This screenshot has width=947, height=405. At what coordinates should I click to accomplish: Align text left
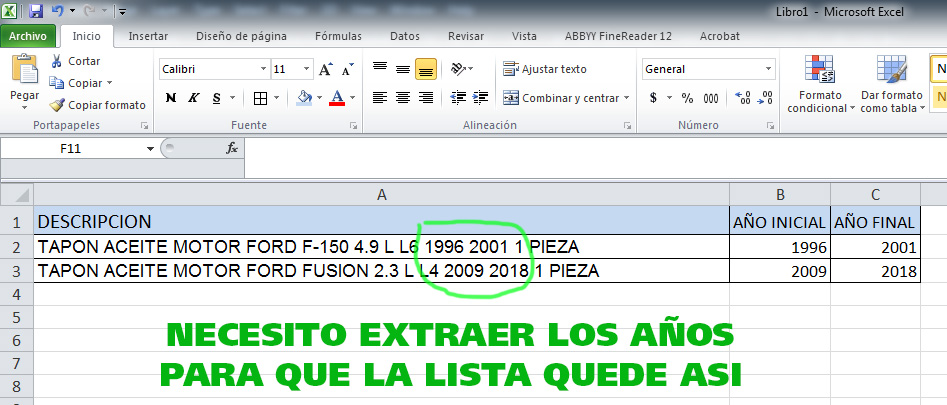[380, 98]
